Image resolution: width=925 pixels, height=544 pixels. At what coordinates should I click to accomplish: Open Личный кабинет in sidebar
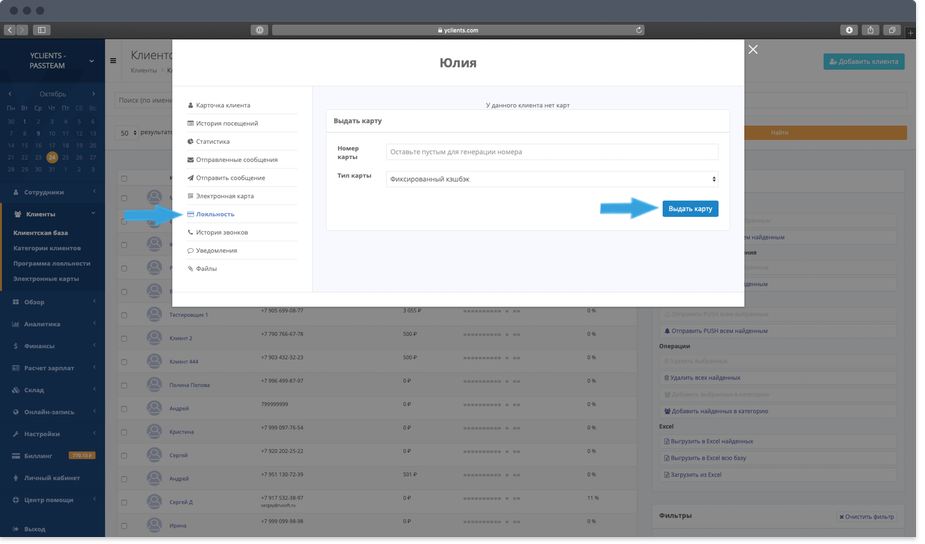(x=53, y=479)
